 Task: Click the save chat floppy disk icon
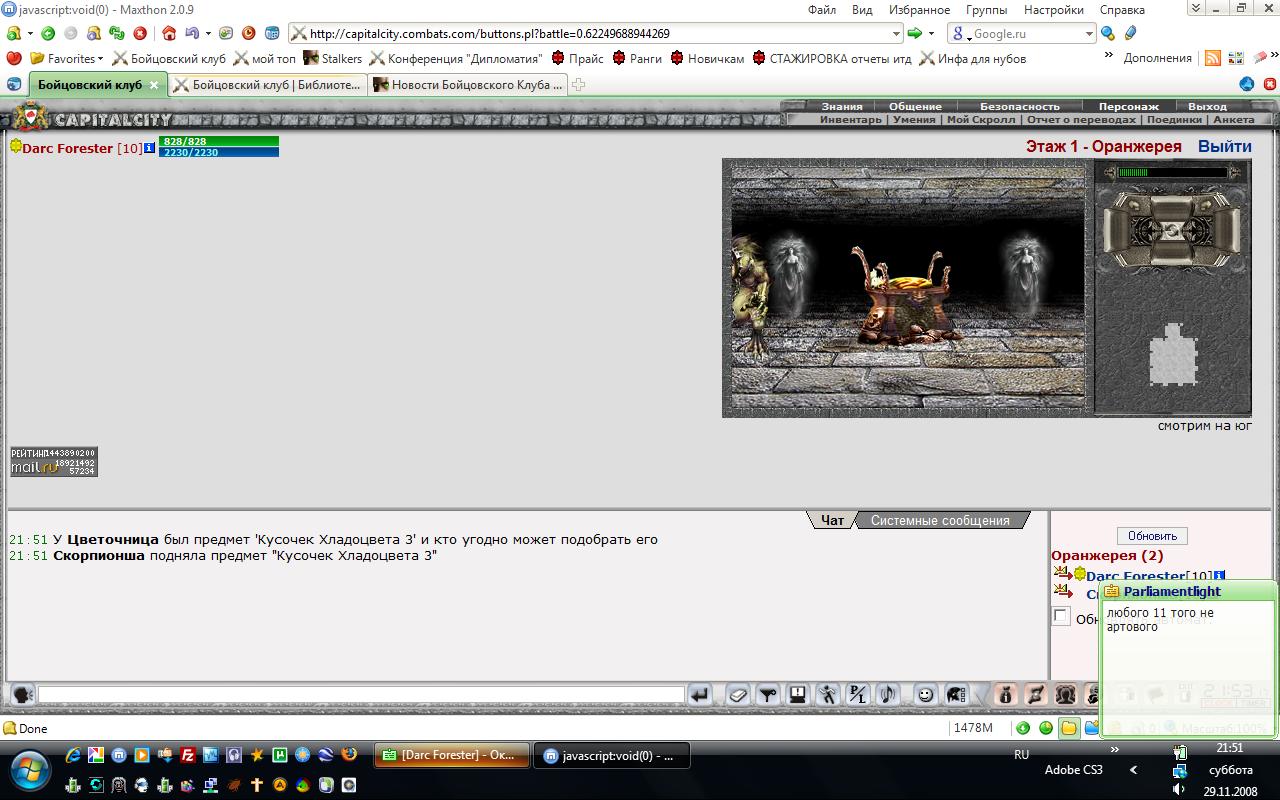point(798,694)
